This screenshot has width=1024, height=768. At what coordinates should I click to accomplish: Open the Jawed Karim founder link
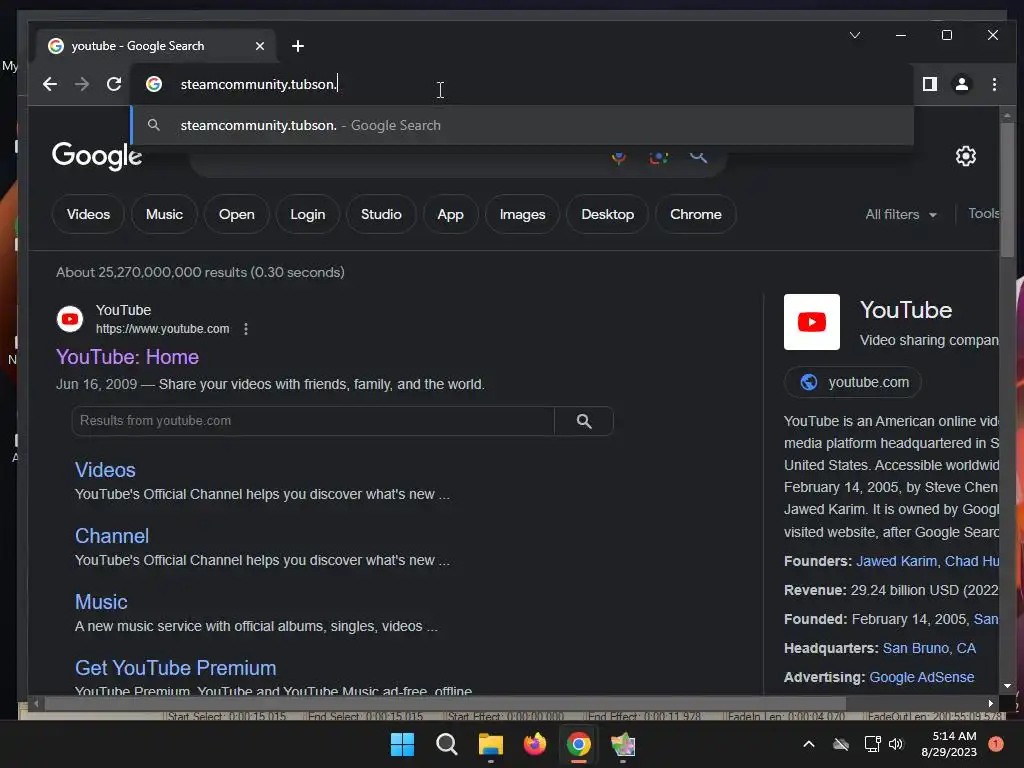pos(896,561)
